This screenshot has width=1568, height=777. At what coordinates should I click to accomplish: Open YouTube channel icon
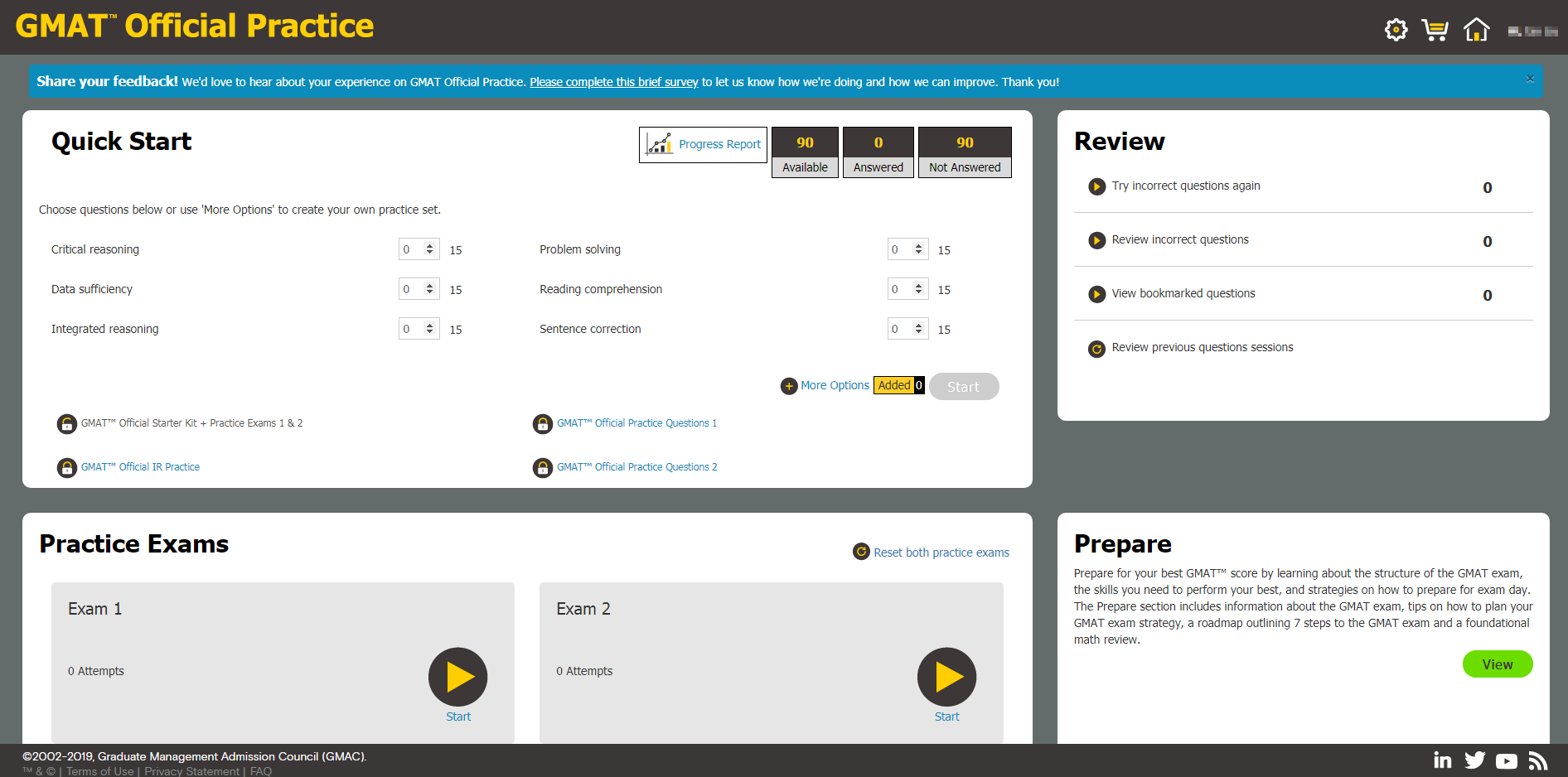(1507, 761)
